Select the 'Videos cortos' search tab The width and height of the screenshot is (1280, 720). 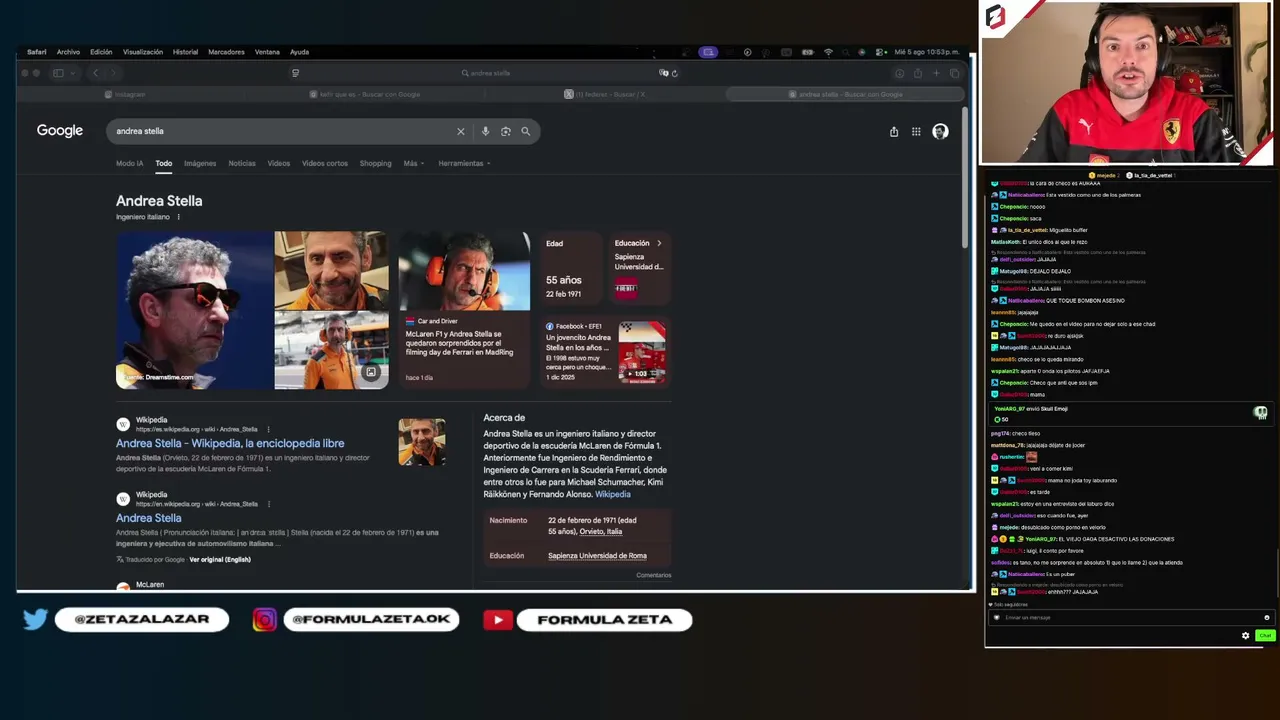point(325,163)
